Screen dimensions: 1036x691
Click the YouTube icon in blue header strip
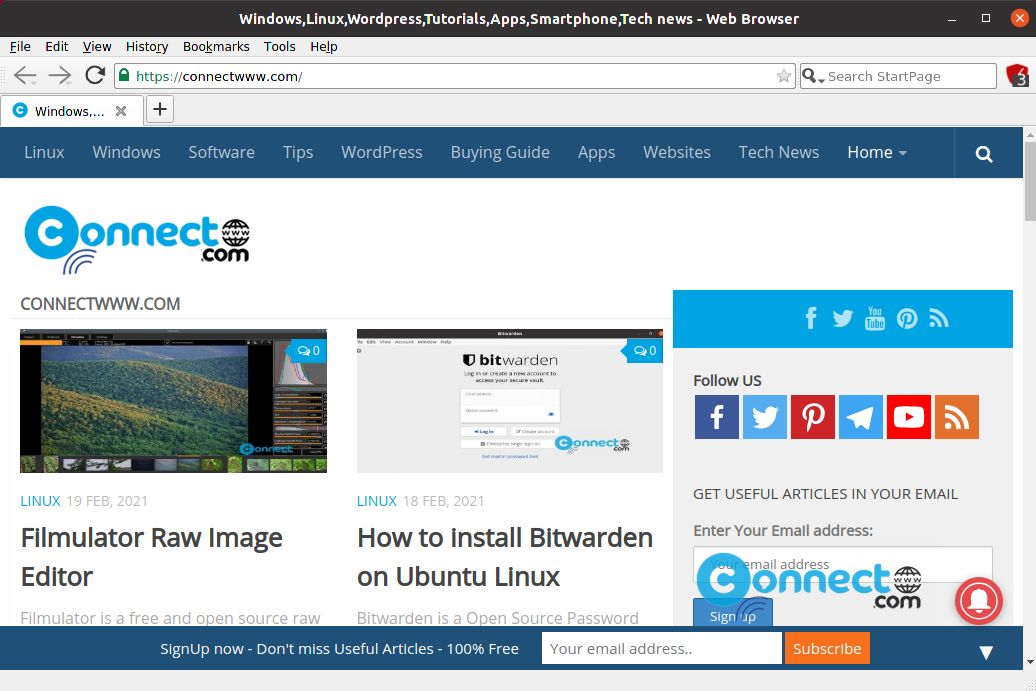[875, 318]
